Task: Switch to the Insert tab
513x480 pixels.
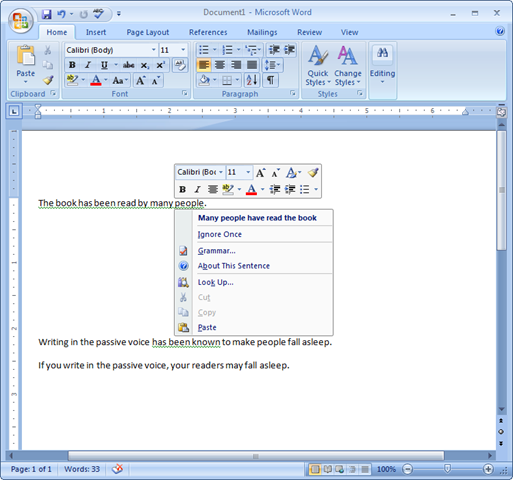Action: coord(96,32)
